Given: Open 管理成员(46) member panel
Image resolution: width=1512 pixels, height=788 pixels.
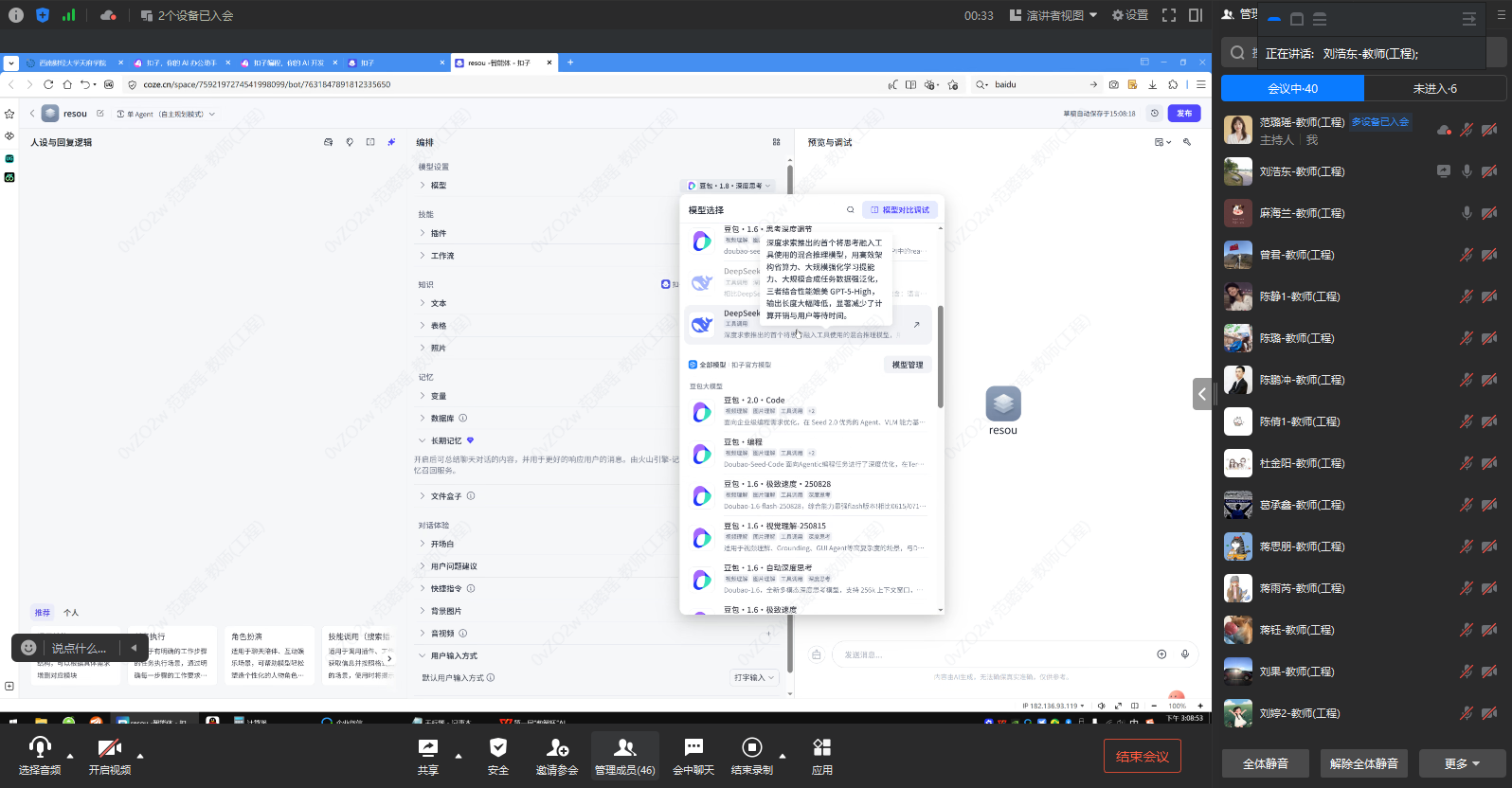Looking at the screenshot, I should coord(625,757).
